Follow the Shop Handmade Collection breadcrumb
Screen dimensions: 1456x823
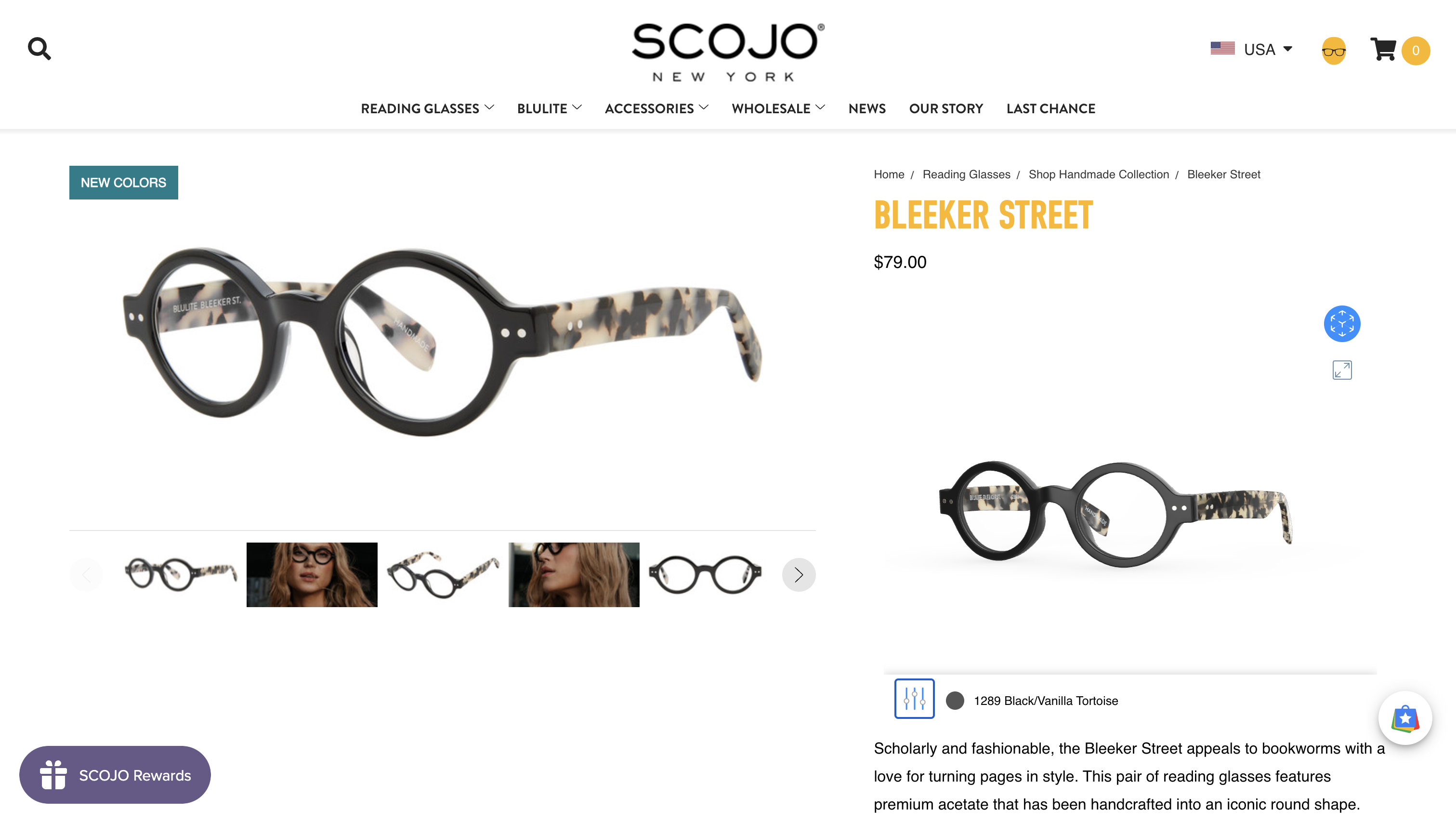pos(1098,174)
